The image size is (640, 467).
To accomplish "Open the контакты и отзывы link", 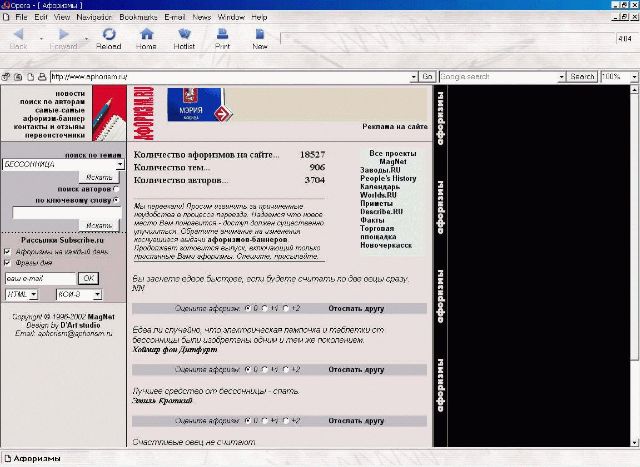I will 49,127.
